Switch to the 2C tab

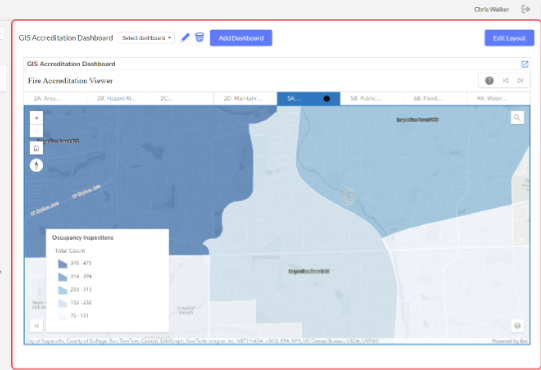[x=182, y=99]
